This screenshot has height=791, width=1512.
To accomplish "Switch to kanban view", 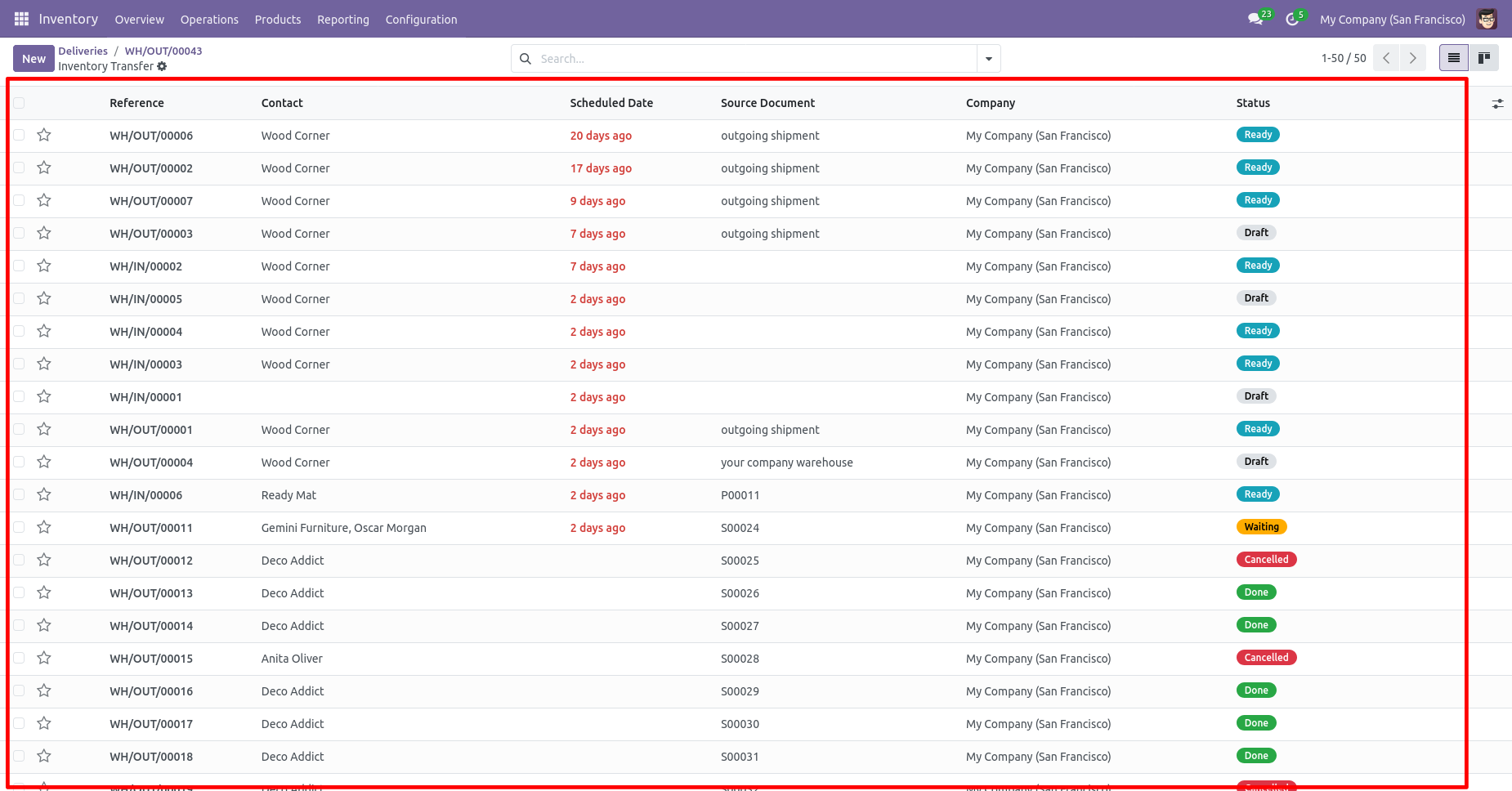I will (1484, 58).
